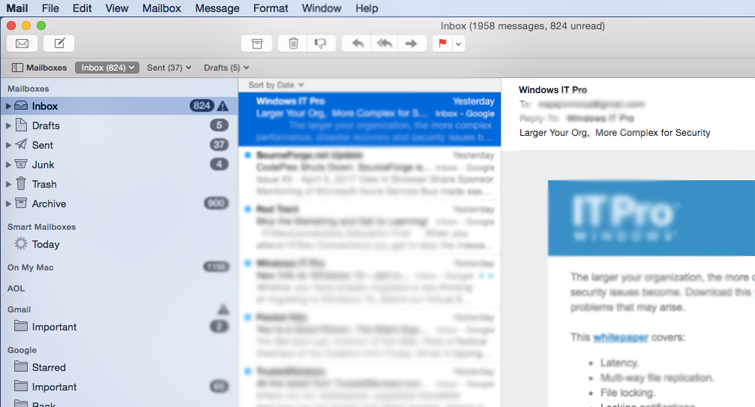Select the Archive box icon in sidebar
Screen dimensions: 755x407
click(21, 203)
